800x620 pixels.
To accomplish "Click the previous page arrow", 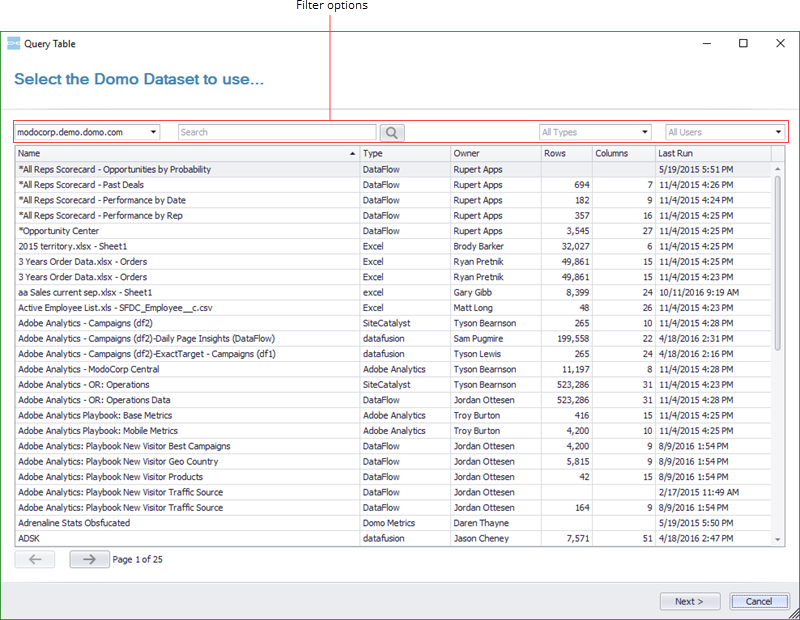I will click(x=35, y=559).
